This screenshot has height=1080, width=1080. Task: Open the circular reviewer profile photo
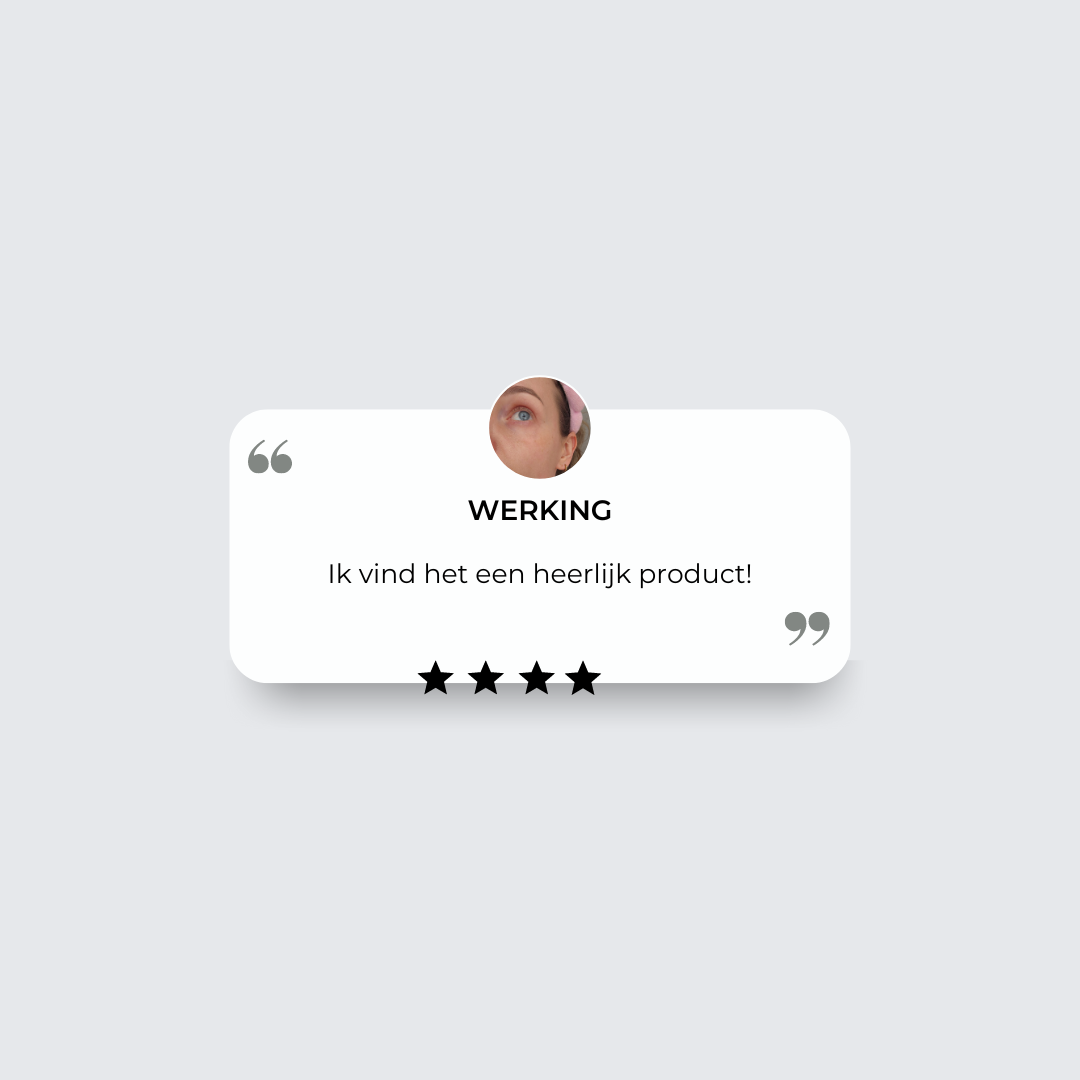click(x=540, y=428)
